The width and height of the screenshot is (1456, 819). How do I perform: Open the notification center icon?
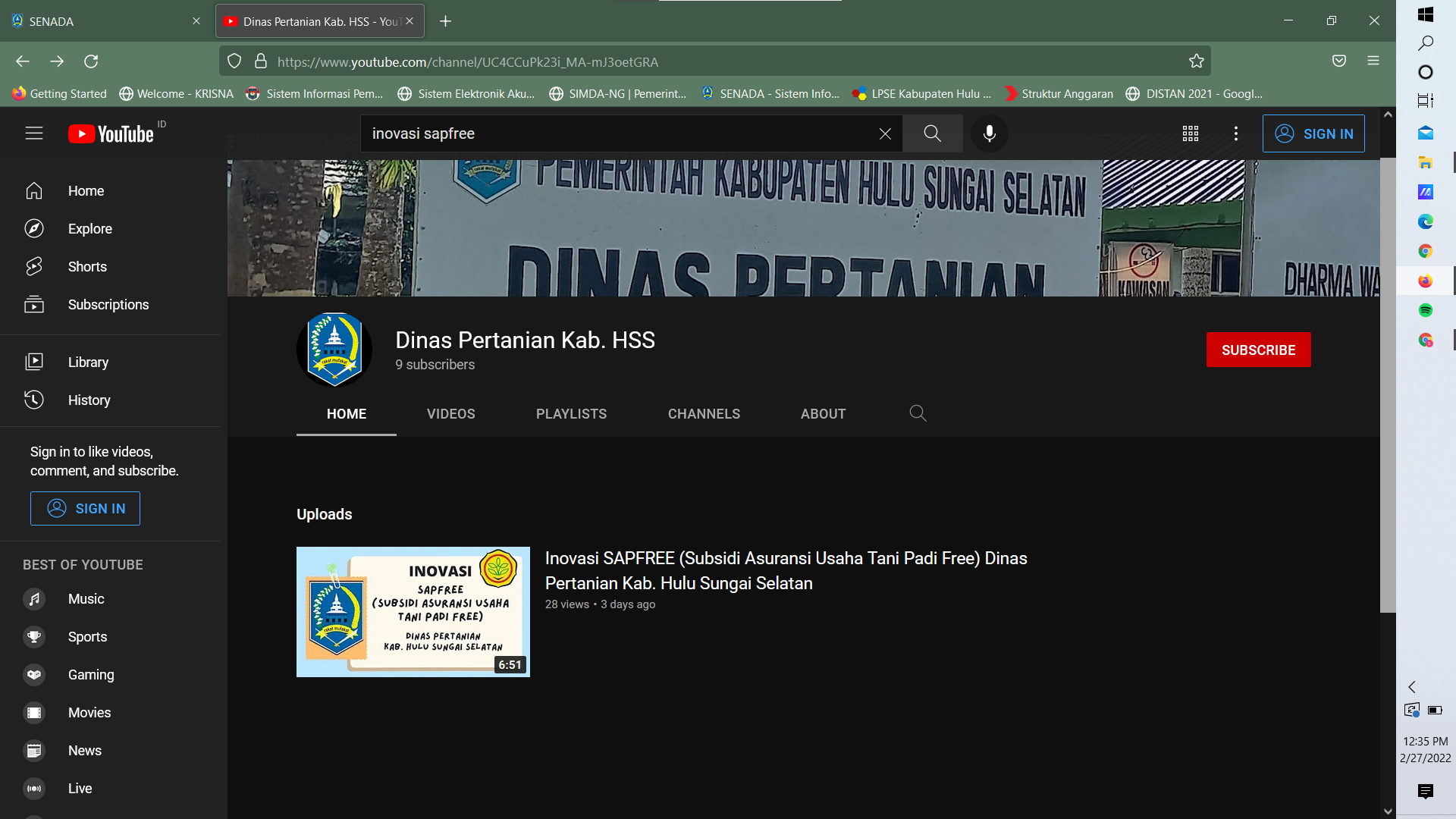tap(1426, 791)
